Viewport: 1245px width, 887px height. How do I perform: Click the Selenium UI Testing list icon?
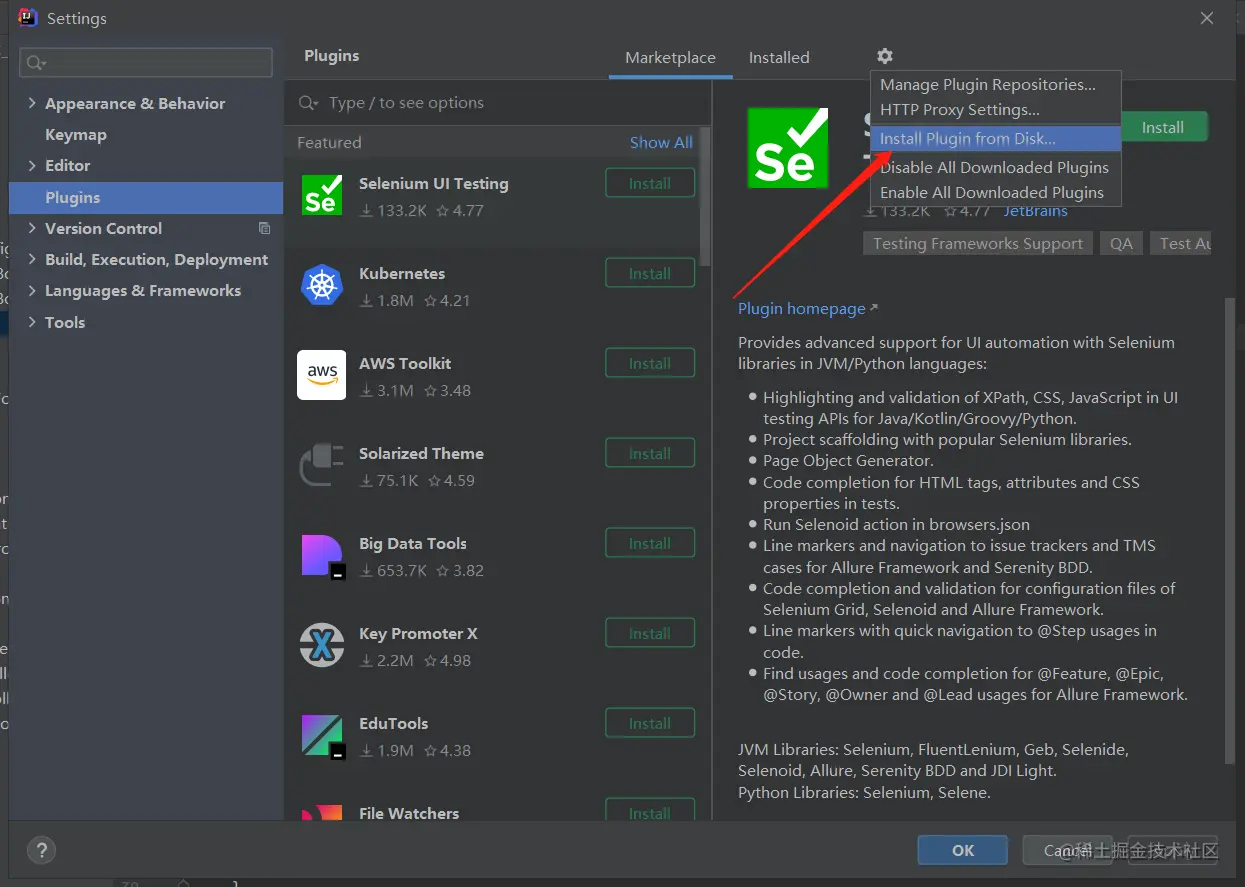click(x=322, y=194)
